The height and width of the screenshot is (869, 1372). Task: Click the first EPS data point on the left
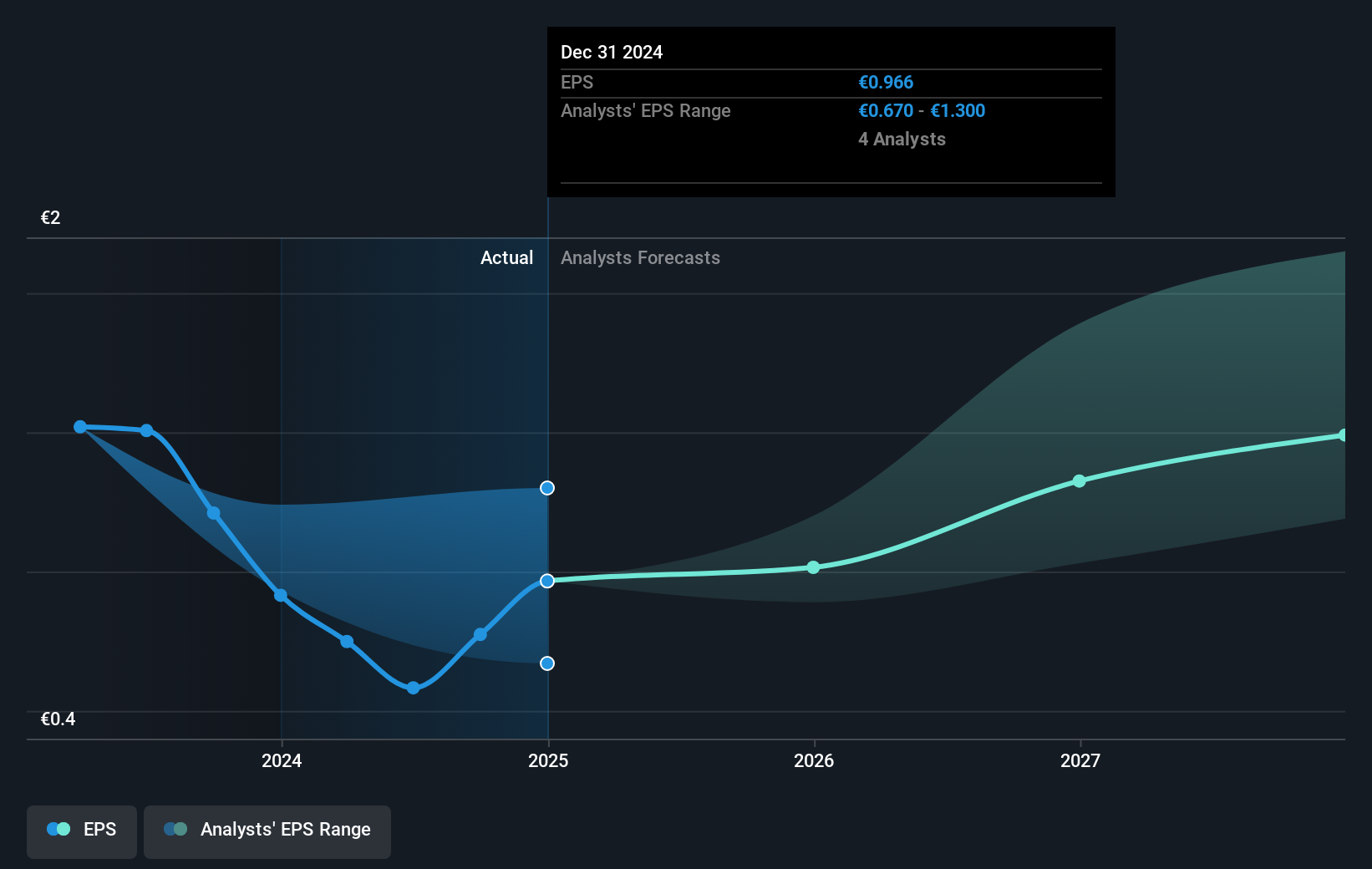[x=80, y=427]
